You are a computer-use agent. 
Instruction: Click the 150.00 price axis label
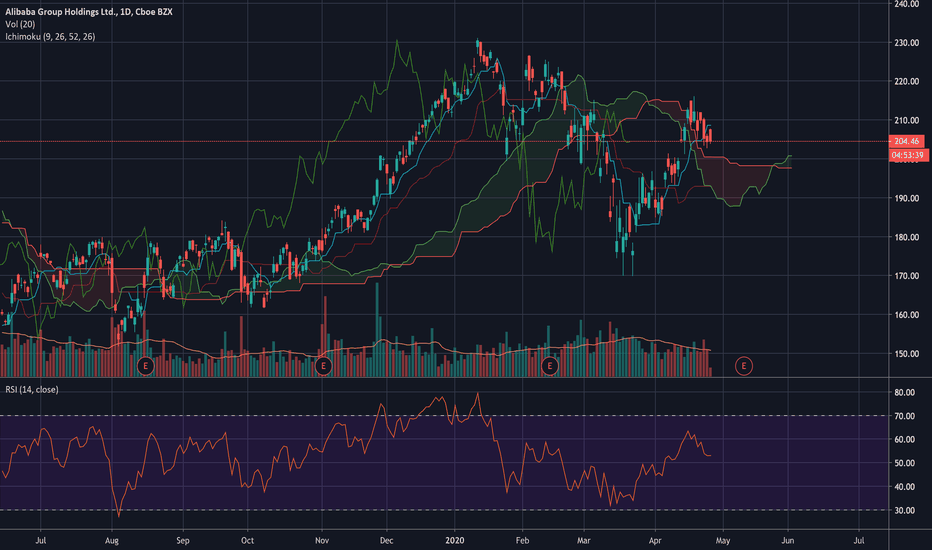906,354
